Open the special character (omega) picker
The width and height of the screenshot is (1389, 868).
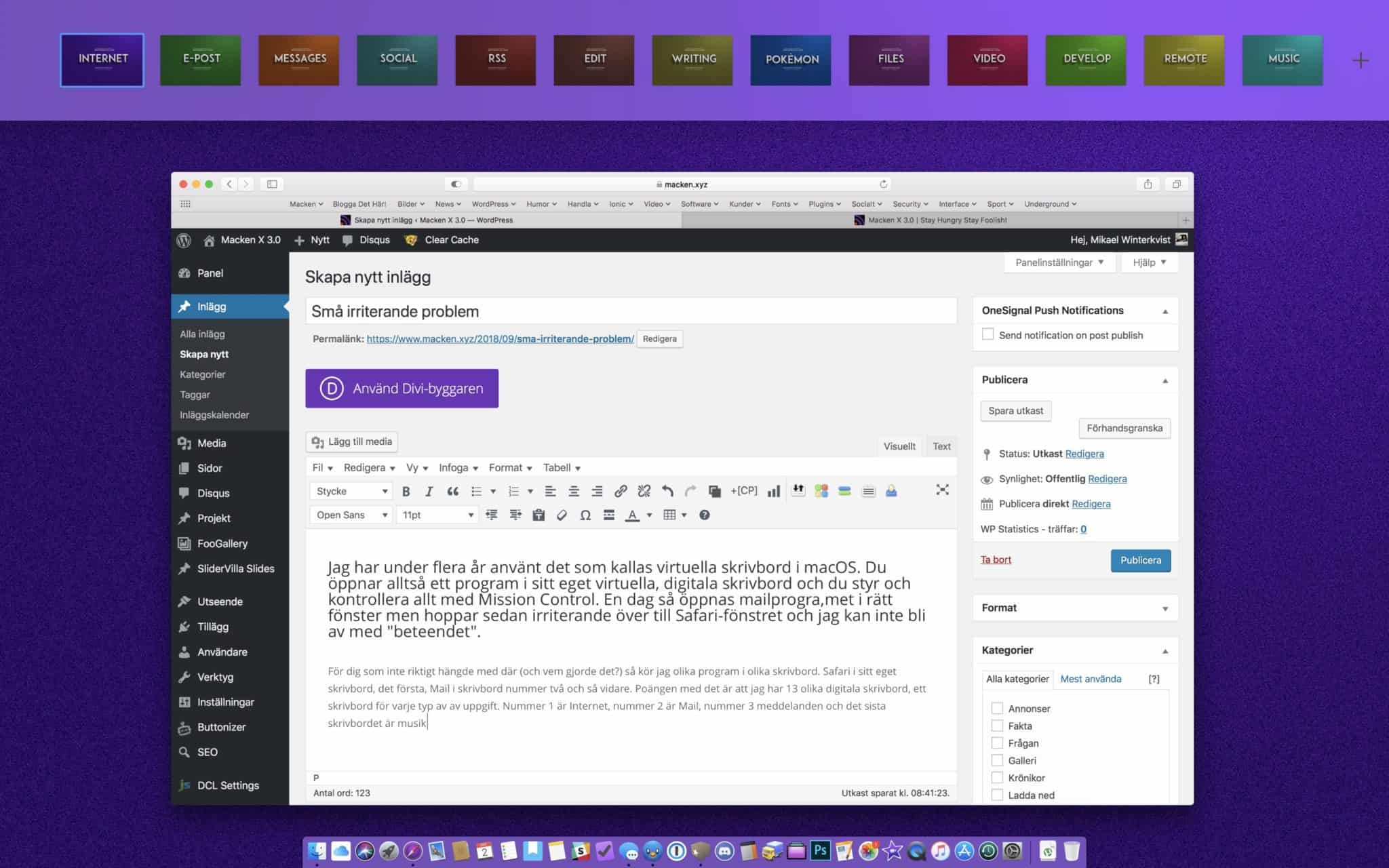[x=585, y=515]
